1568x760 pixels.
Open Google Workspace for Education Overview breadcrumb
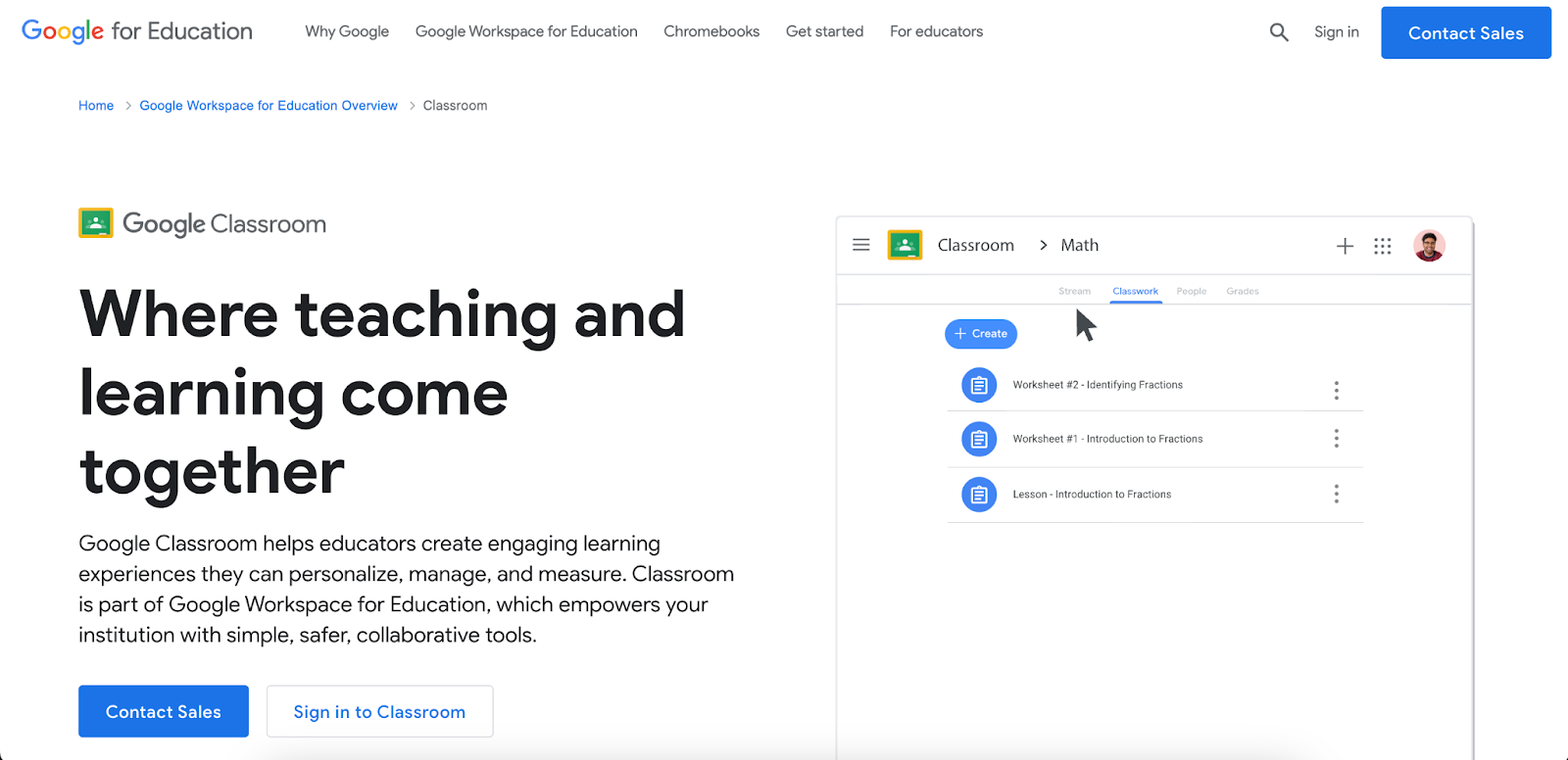[269, 106]
